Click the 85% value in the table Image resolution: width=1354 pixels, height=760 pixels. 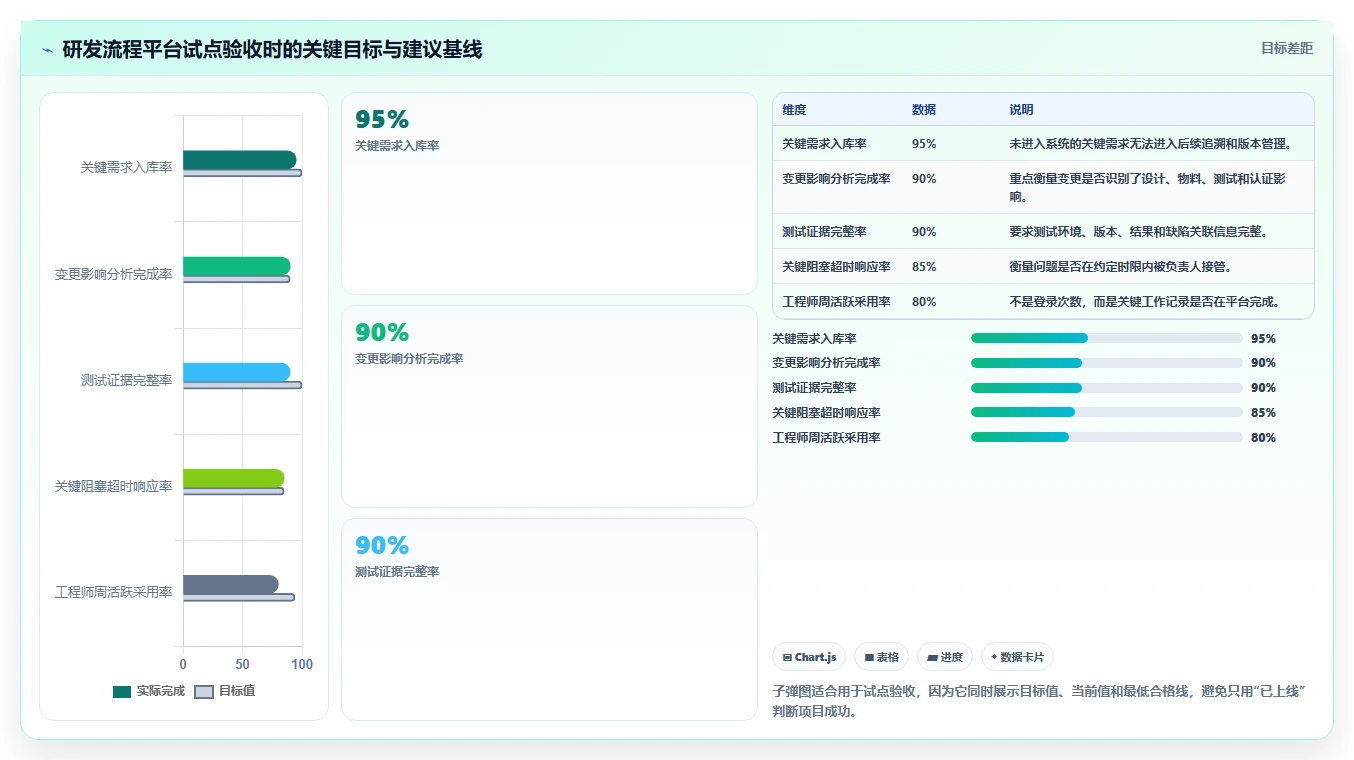click(924, 267)
